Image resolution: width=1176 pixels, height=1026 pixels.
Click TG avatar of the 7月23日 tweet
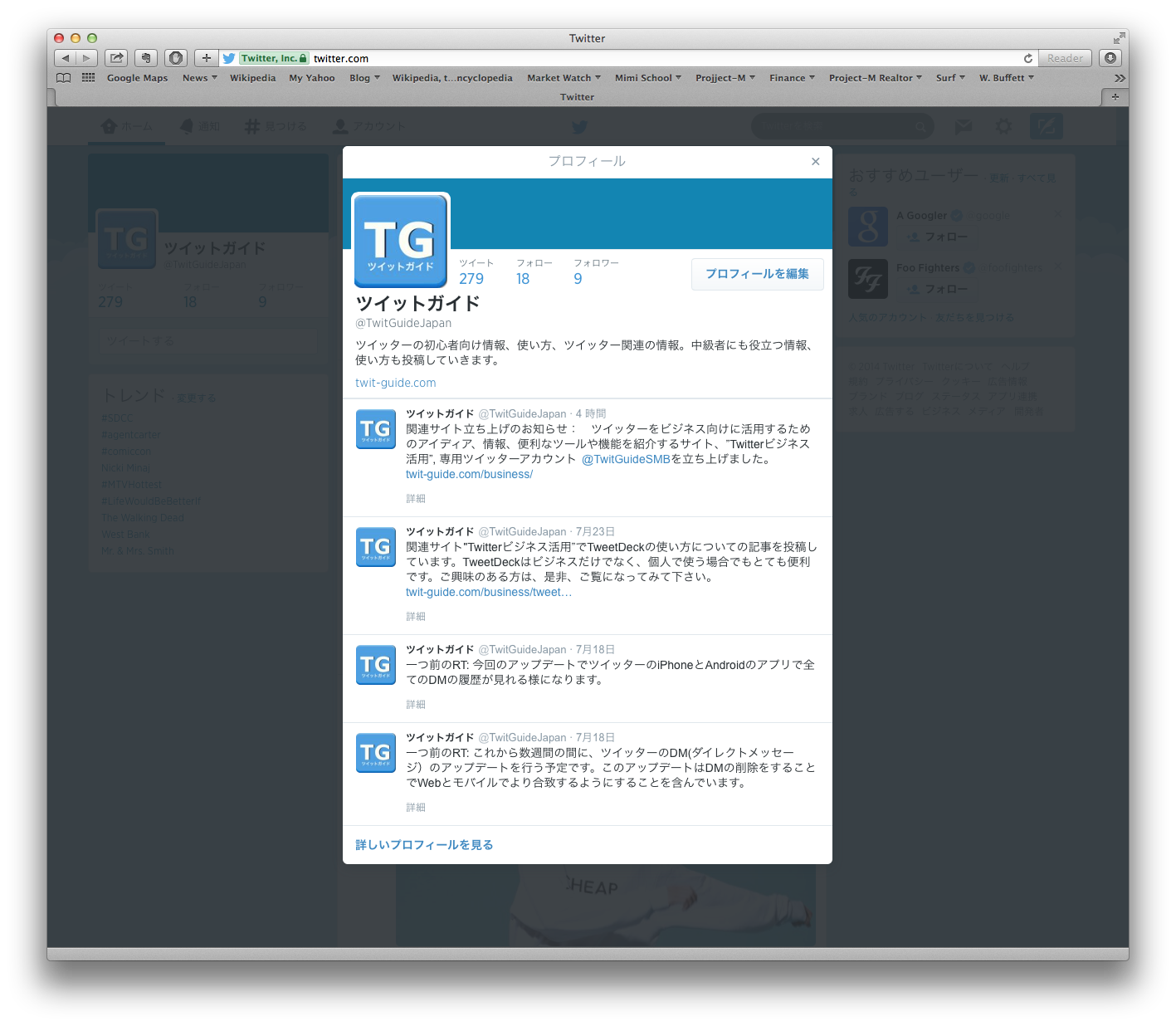click(x=376, y=547)
